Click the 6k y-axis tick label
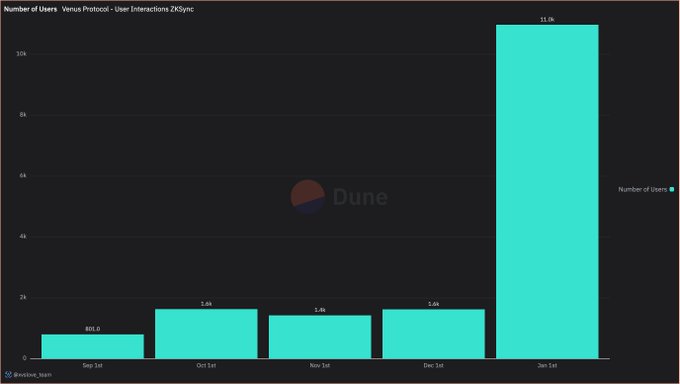680x384 pixels. pyautogui.click(x=23, y=175)
